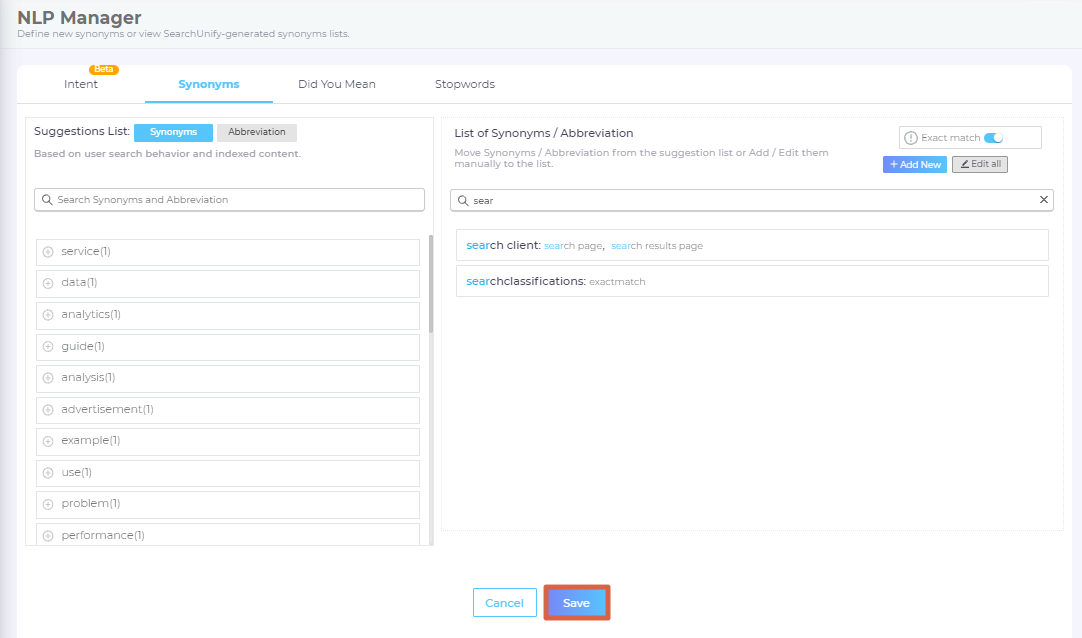Click the 'advertisement(1)' suggestion text
Image resolution: width=1082 pixels, height=638 pixels.
[107, 410]
